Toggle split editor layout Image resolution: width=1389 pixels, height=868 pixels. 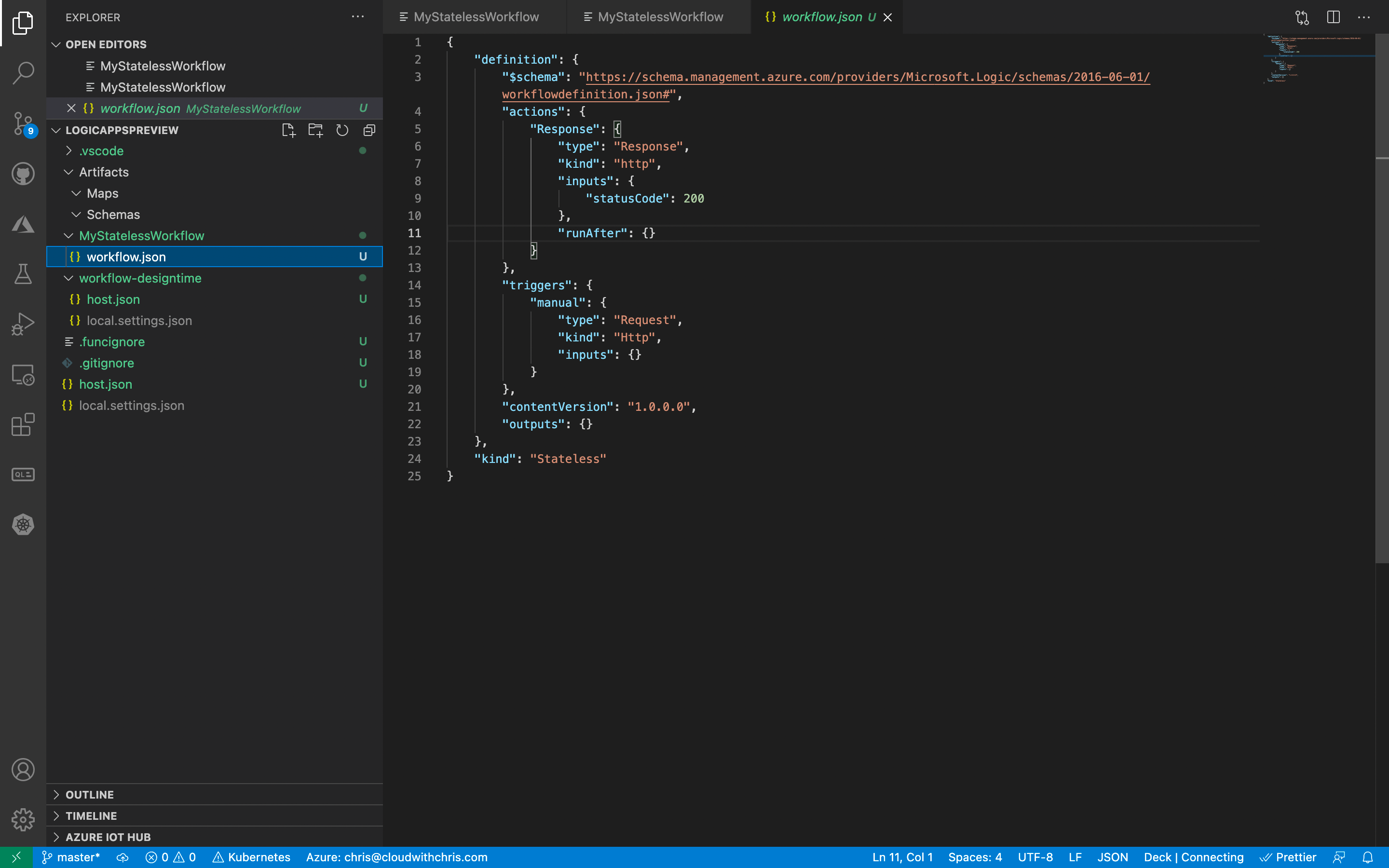[x=1333, y=17]
